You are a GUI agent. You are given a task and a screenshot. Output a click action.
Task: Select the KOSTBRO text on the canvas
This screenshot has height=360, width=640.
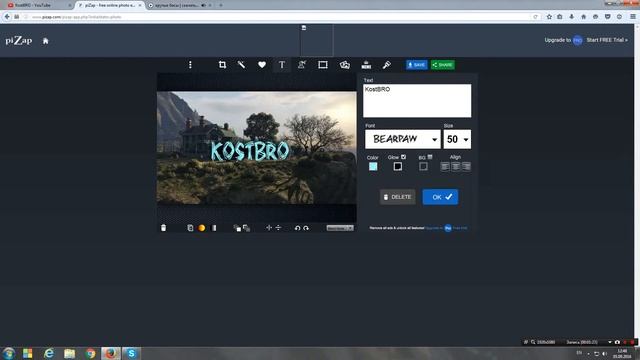coord(250,151)
